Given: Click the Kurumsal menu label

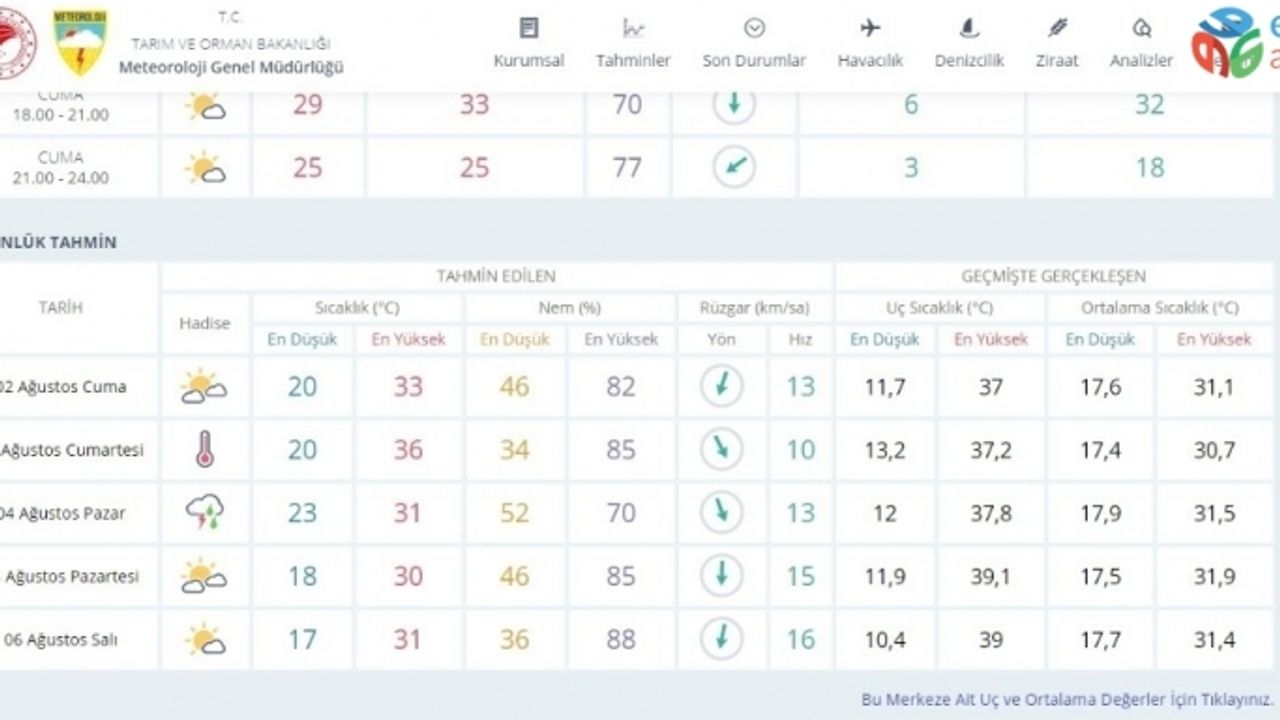Looking at the screenshot, I should point(529,61).
